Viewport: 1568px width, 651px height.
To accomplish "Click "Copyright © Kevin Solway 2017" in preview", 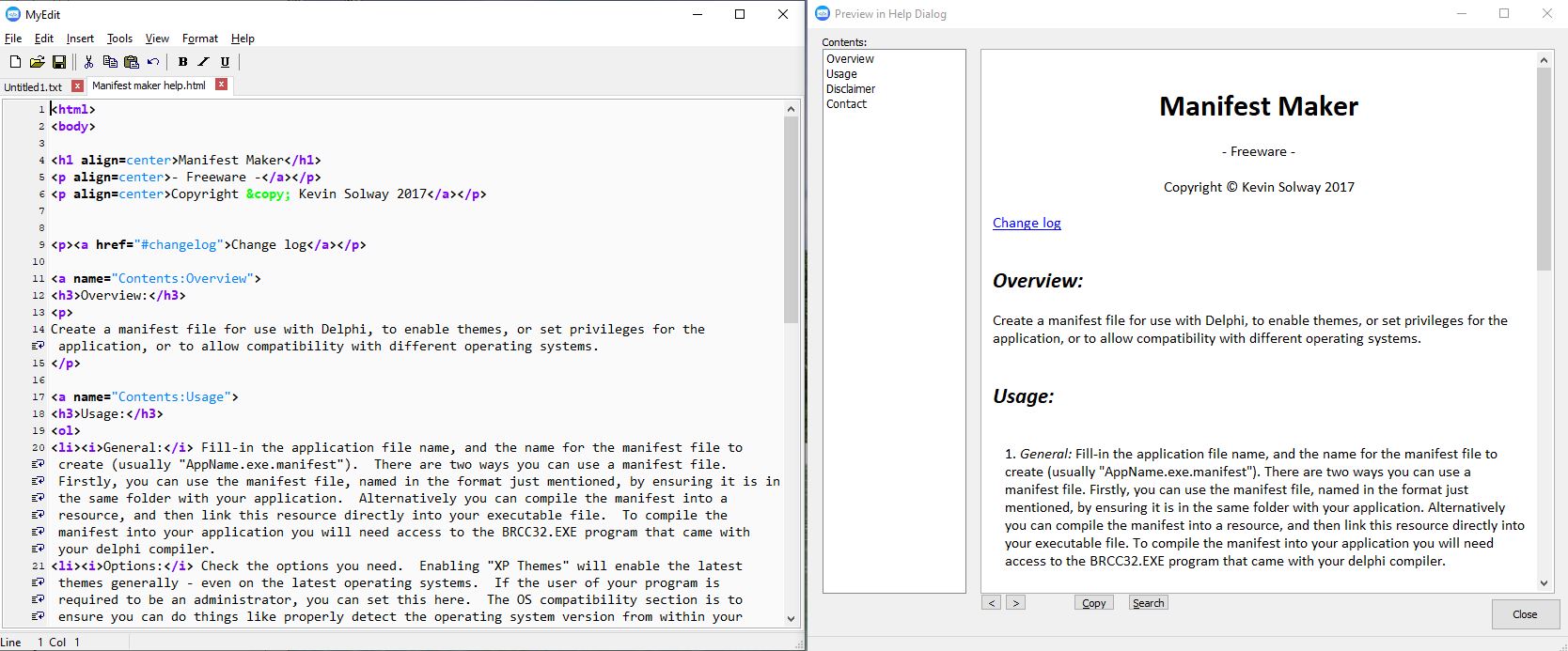I will [1259, 187].
